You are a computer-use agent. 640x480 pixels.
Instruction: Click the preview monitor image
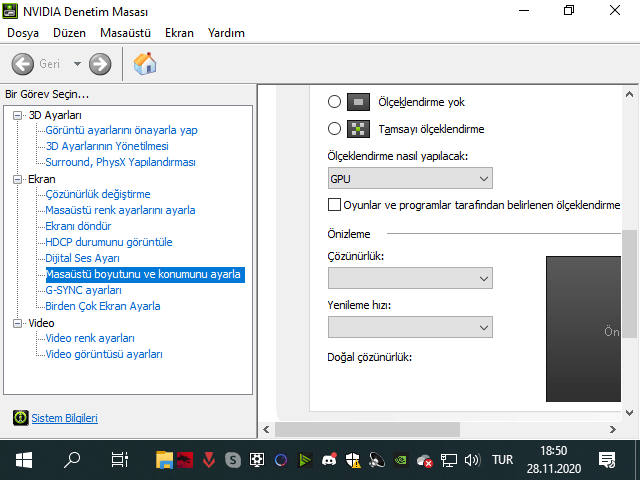(x=583, y=329)
